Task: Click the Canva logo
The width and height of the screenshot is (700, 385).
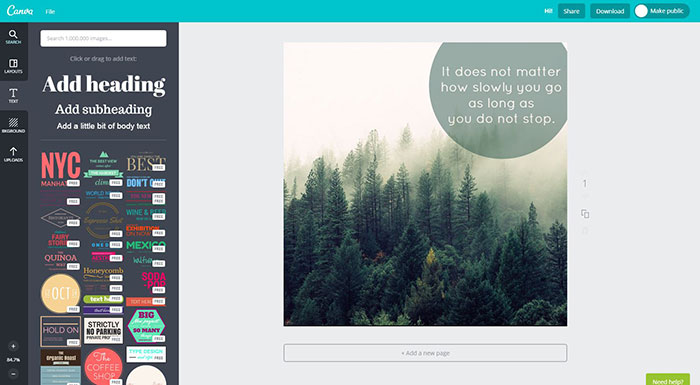Action: (20, 11)
